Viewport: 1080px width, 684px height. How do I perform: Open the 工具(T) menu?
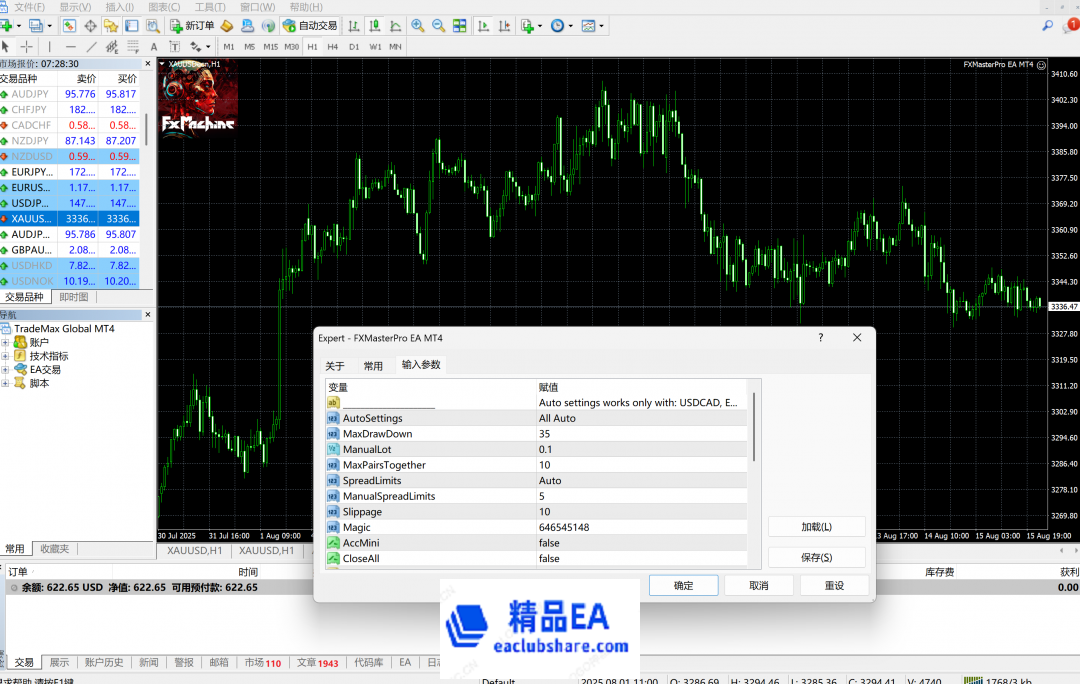[209, 7]
